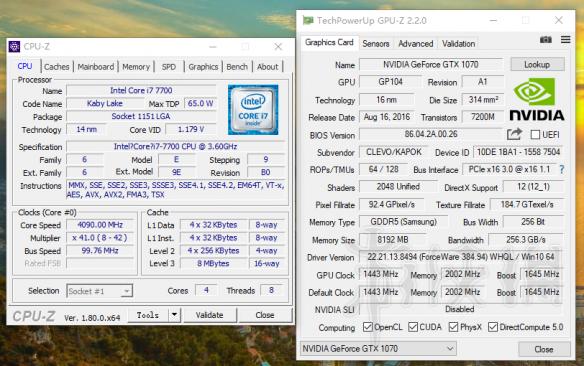Switch to the Sensors tab in GPU-Z

376,44
